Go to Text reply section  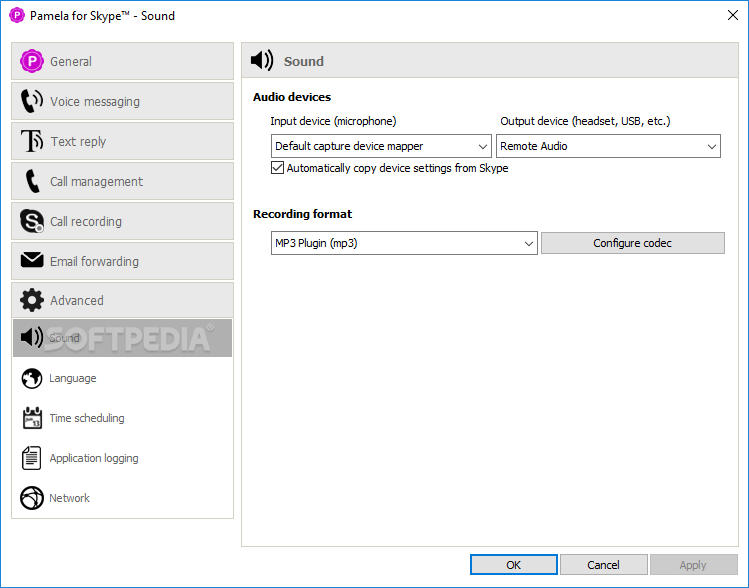tap(122, 141)
